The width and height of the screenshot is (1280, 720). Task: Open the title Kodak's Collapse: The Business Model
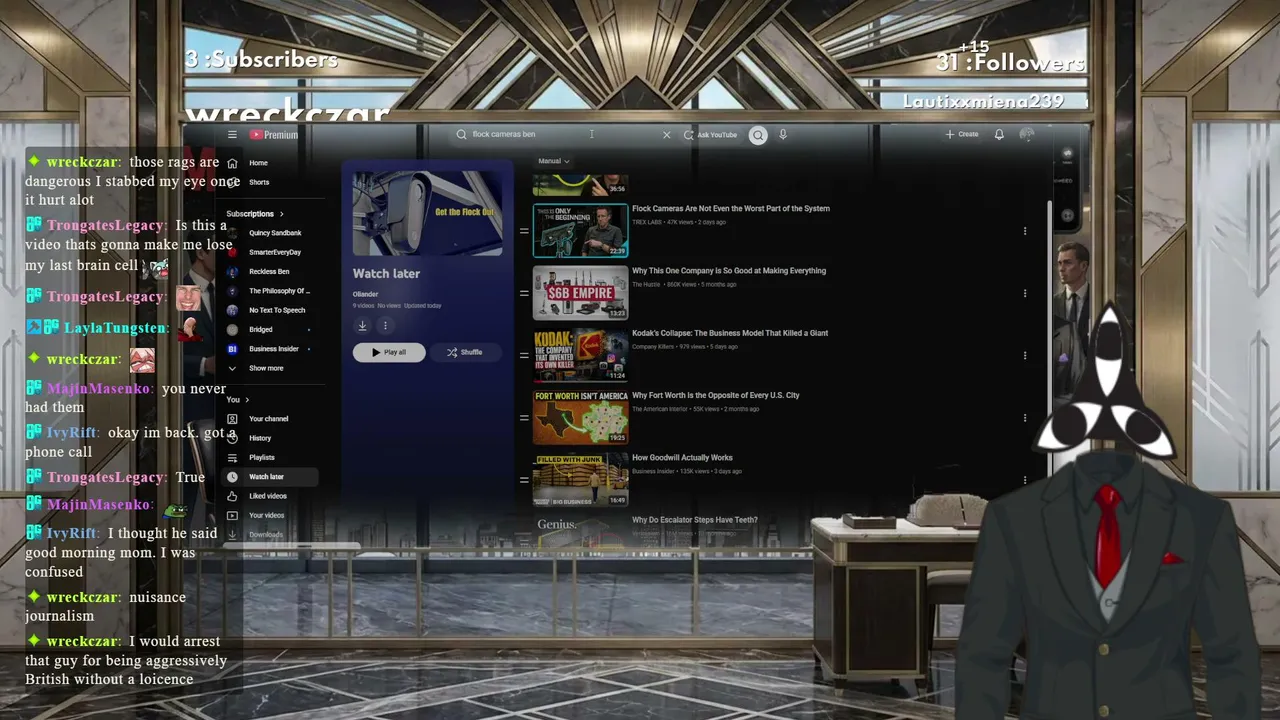coord(730,333)
